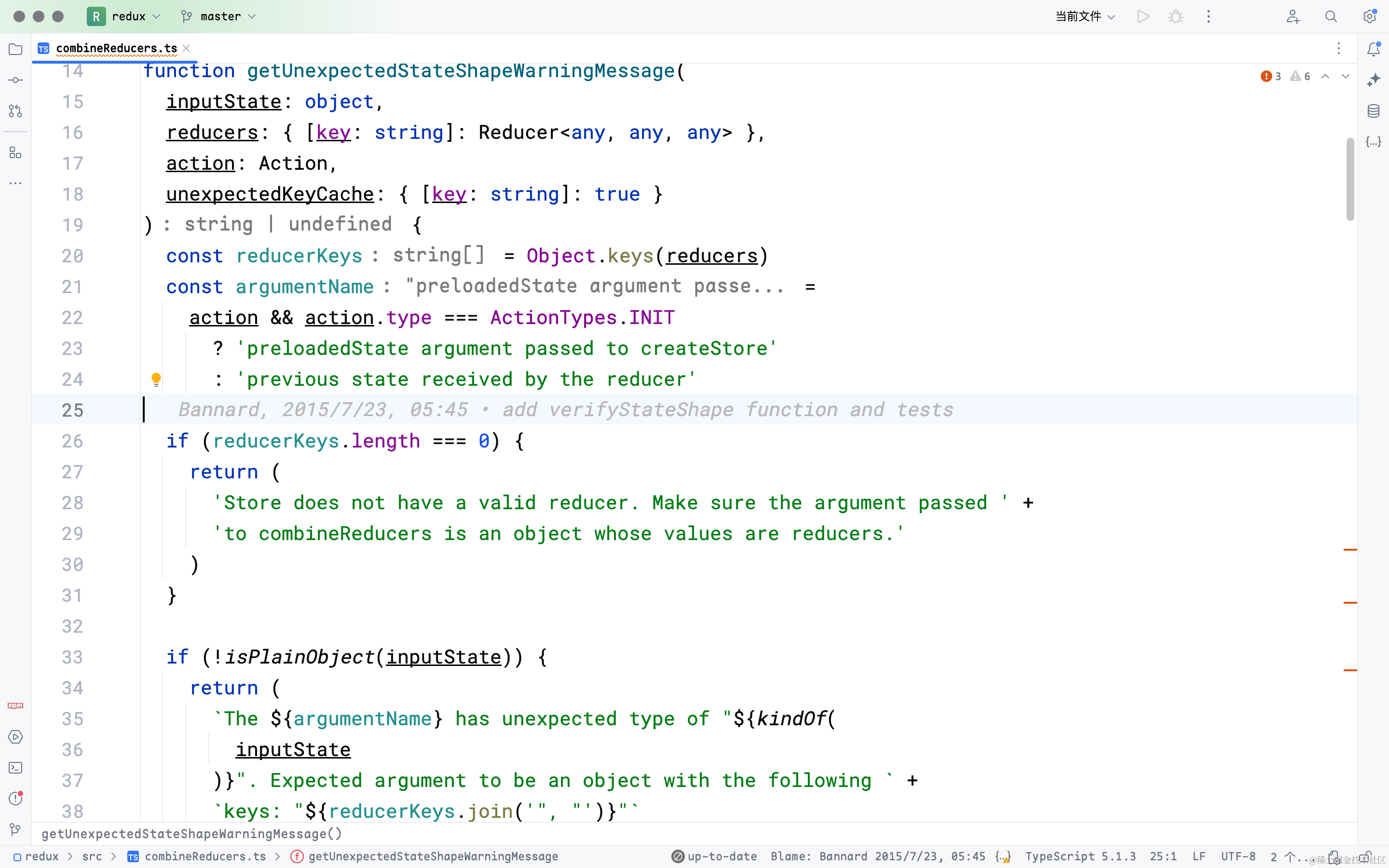Click the lightbulb quick-fix icon on line 24
1389x868 pixels.
[156, 379]
